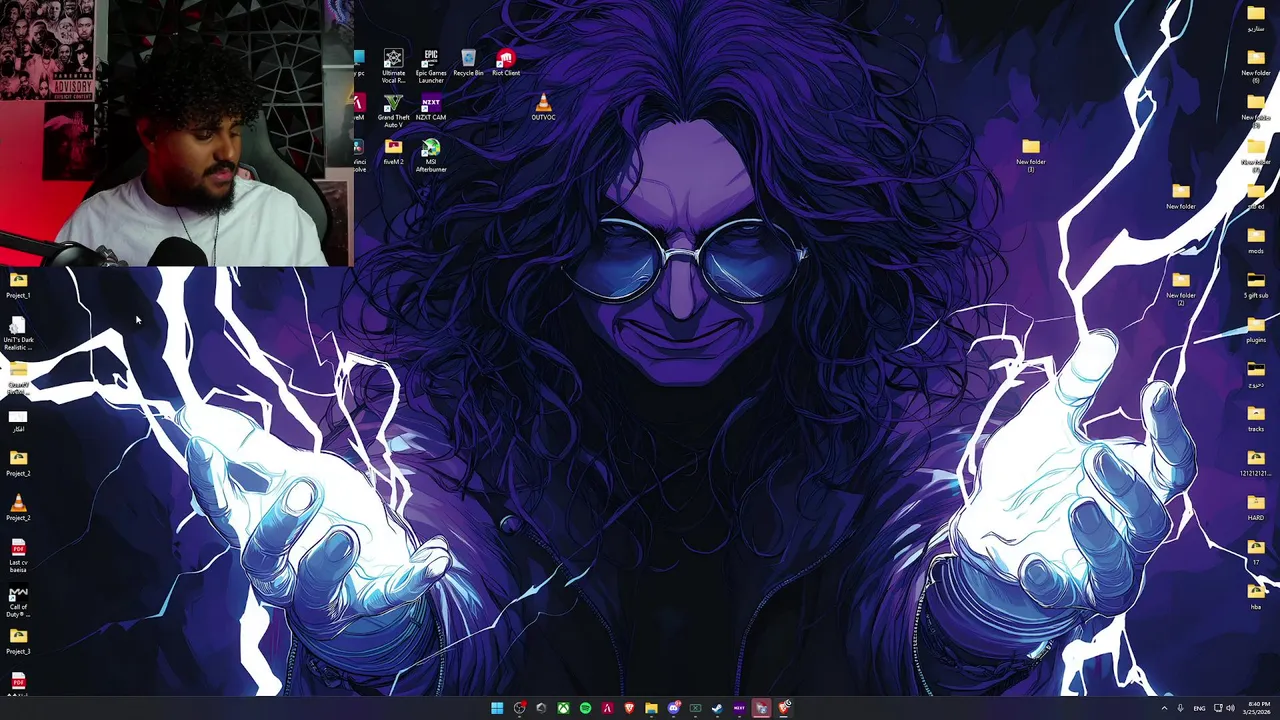
Task: Open File Explorer from the taskbar
Action: coord(651,708)
